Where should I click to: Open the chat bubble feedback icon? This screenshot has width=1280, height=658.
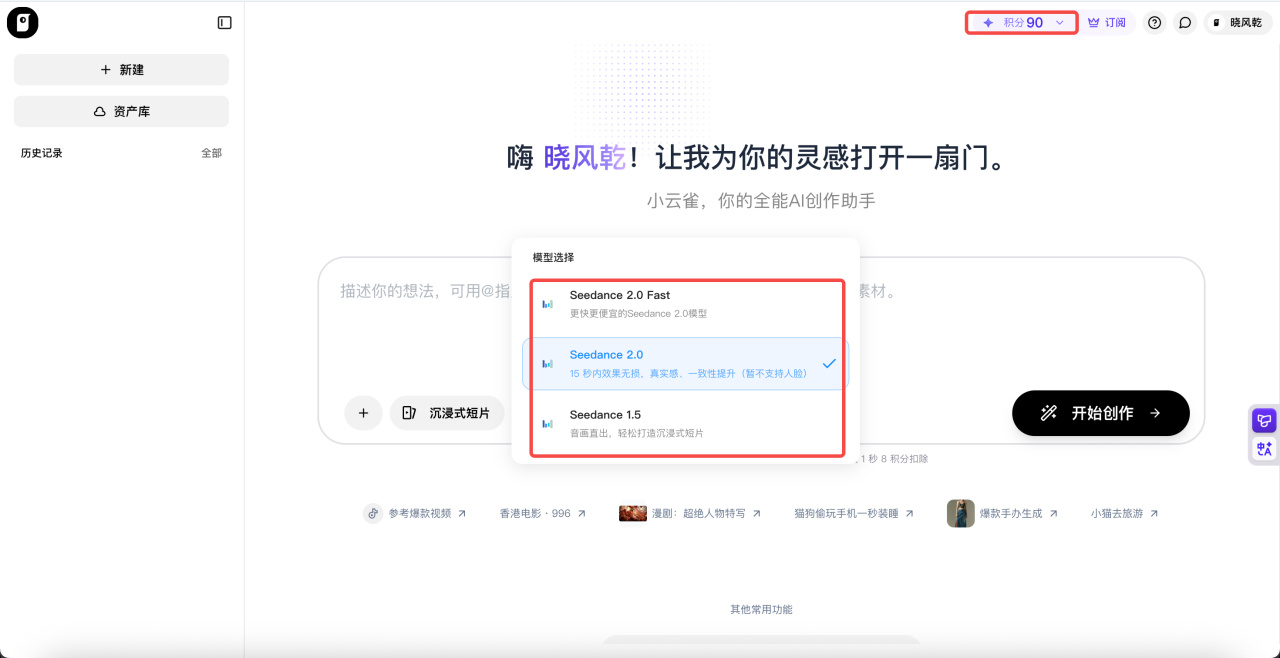[x=1185, y=22]
